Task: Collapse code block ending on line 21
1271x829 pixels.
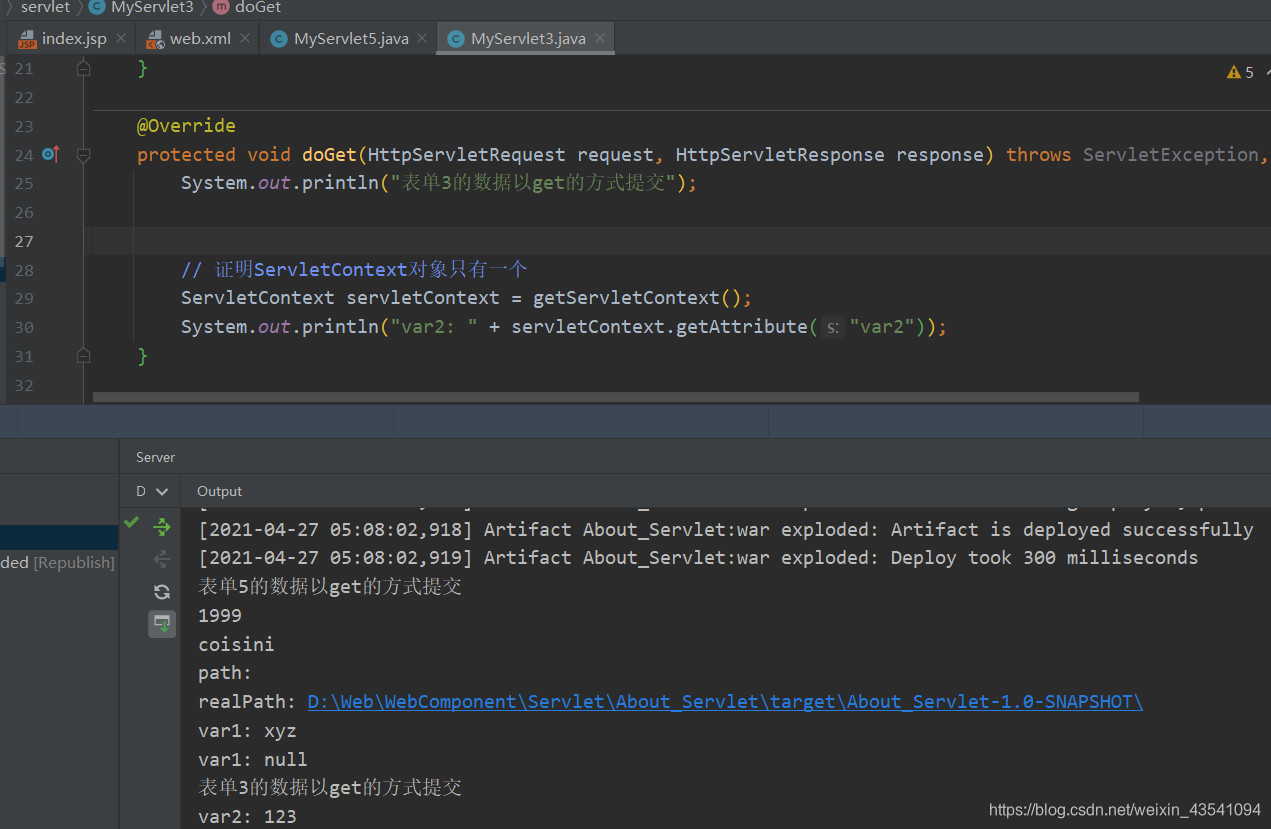Action: [84, 68]
